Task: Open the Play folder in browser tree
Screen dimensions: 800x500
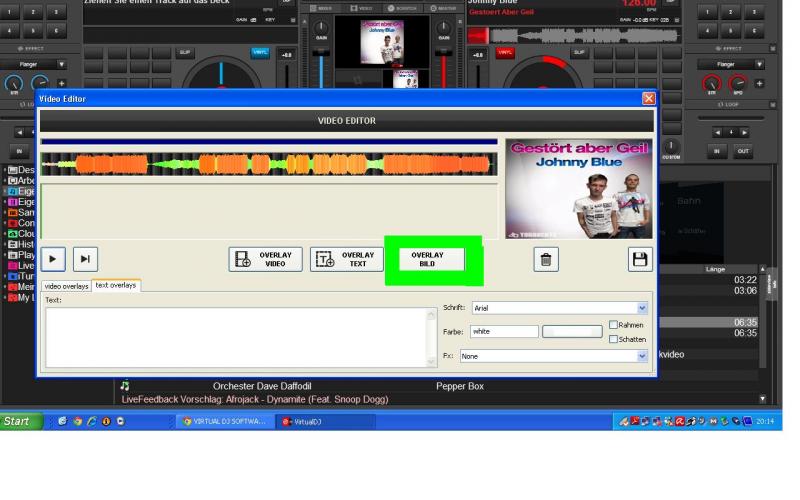Action: pyautogui.click(x=21, y=255)
